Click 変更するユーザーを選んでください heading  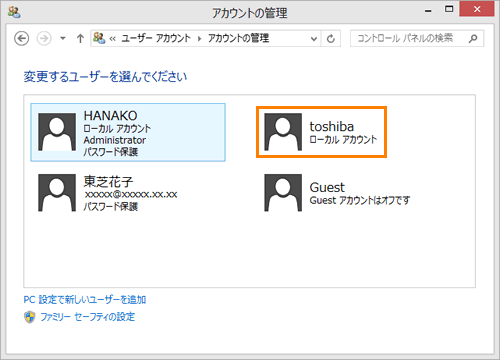(x=105, y=77)
